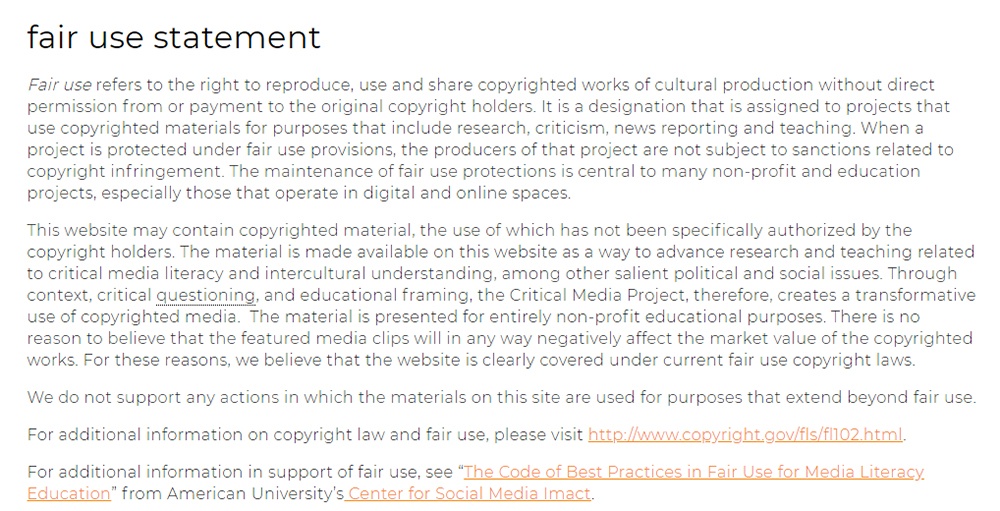The width and height of the screenshot is (1000, 511).
Task: Click phrase current fair use copyright laws
Action: coord(788,360)
